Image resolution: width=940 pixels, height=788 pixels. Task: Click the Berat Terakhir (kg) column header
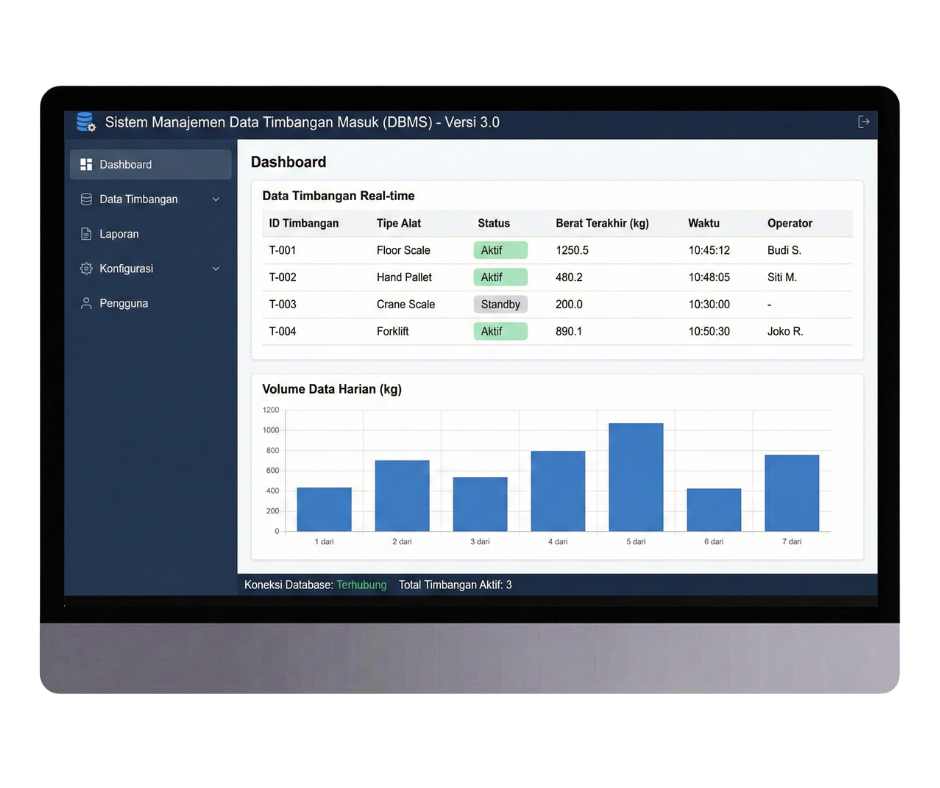pos(602,223)
